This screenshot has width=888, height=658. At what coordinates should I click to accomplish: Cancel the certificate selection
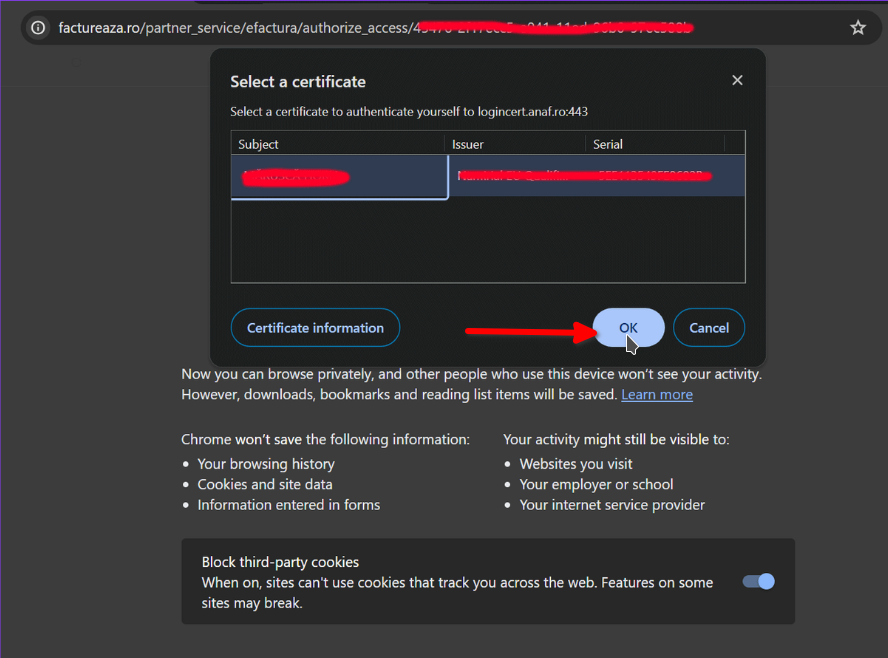click(709, 327)
